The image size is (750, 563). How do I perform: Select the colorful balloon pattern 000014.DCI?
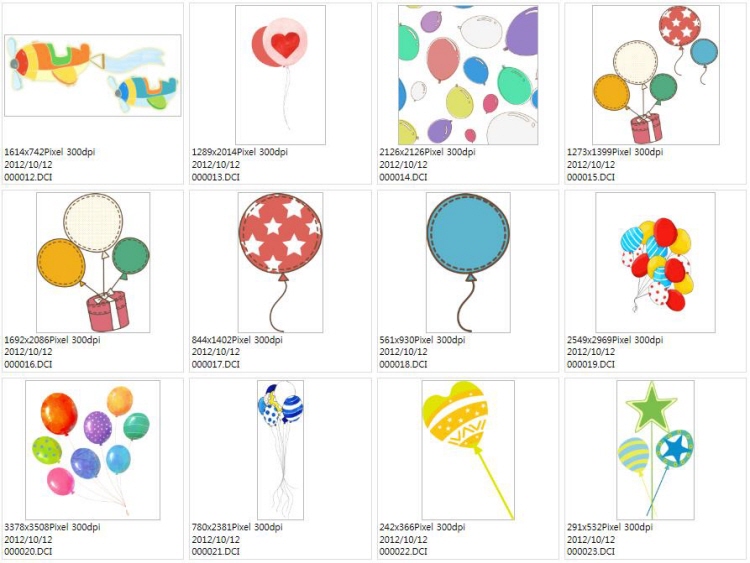468,75
